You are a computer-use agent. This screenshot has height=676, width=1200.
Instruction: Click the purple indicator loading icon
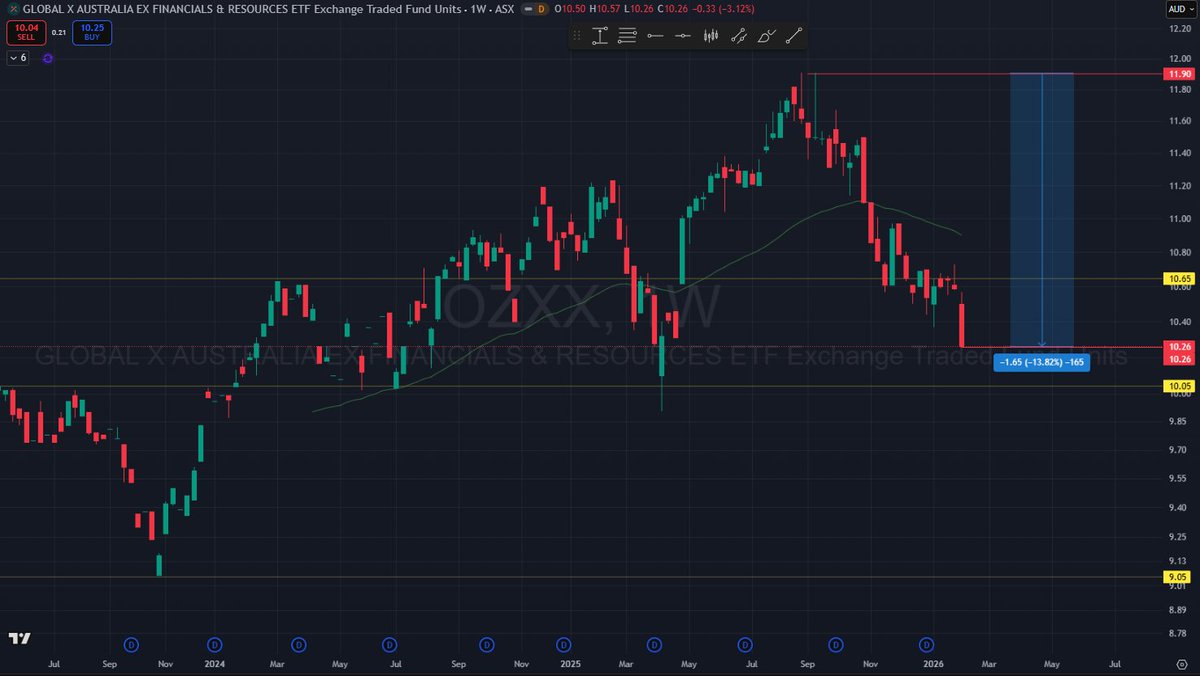point(48,58)
